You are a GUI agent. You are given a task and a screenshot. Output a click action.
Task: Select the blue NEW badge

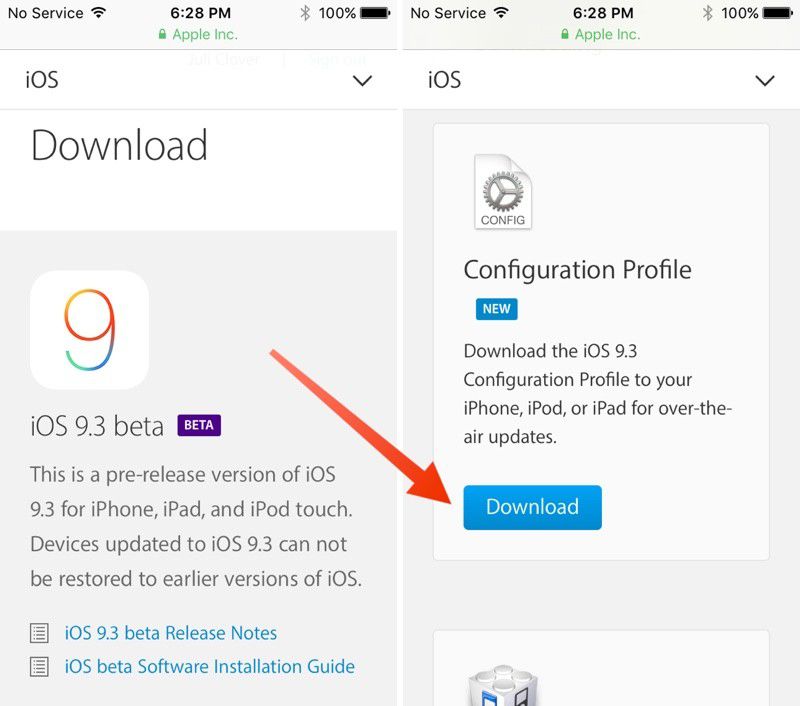pos(497,309)
